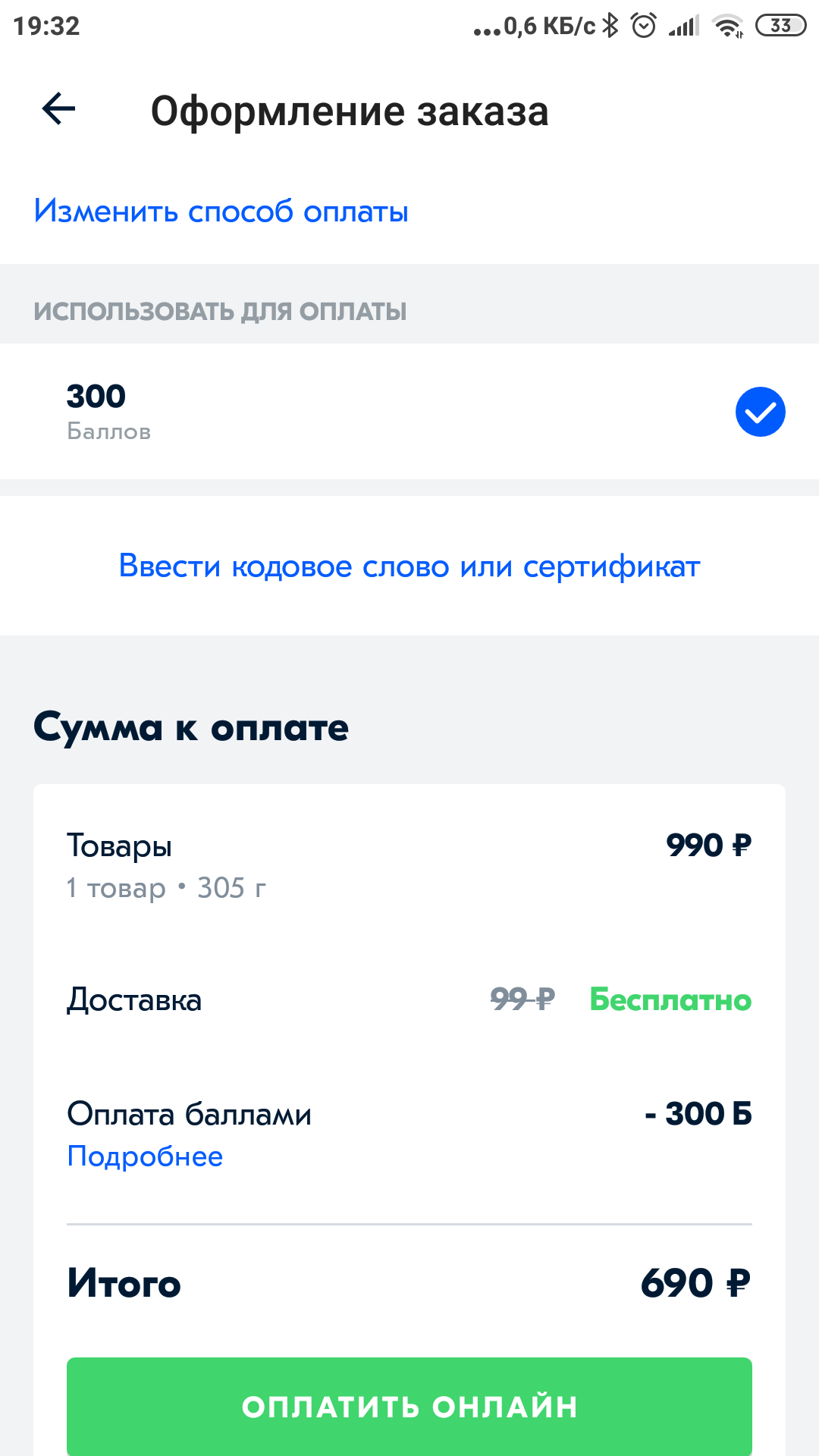Tap the Сумма к оплате heading
The image size is (819, 1456).
[191, 726]
